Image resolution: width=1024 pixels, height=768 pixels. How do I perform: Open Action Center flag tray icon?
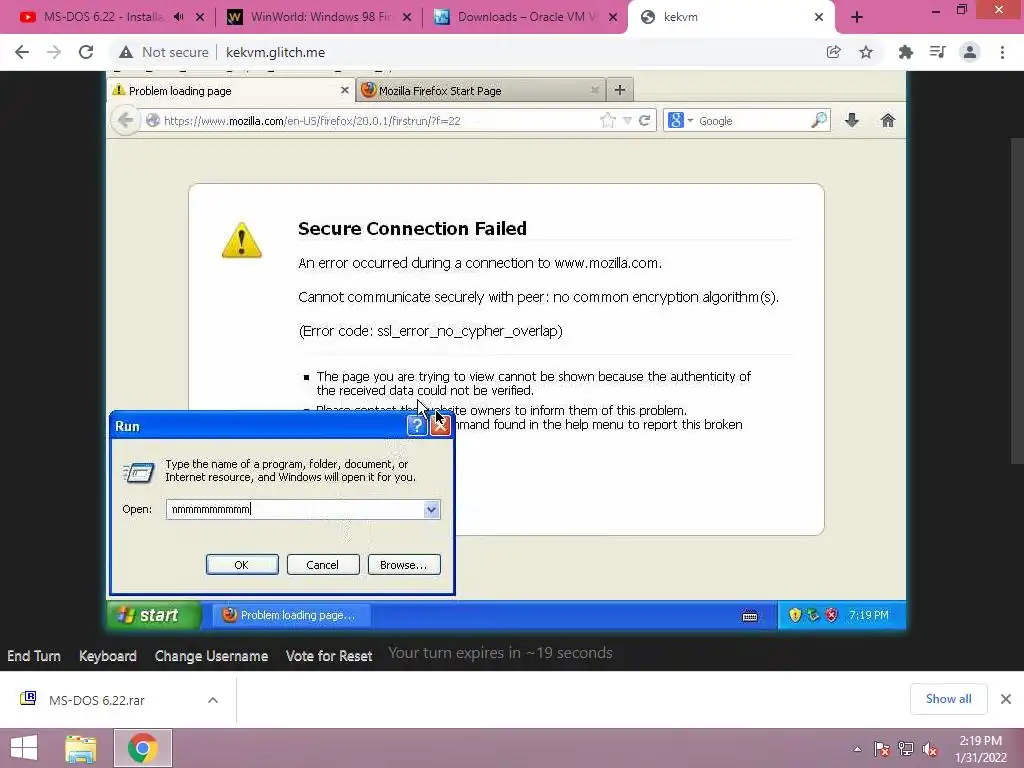(x=882, y=749)
